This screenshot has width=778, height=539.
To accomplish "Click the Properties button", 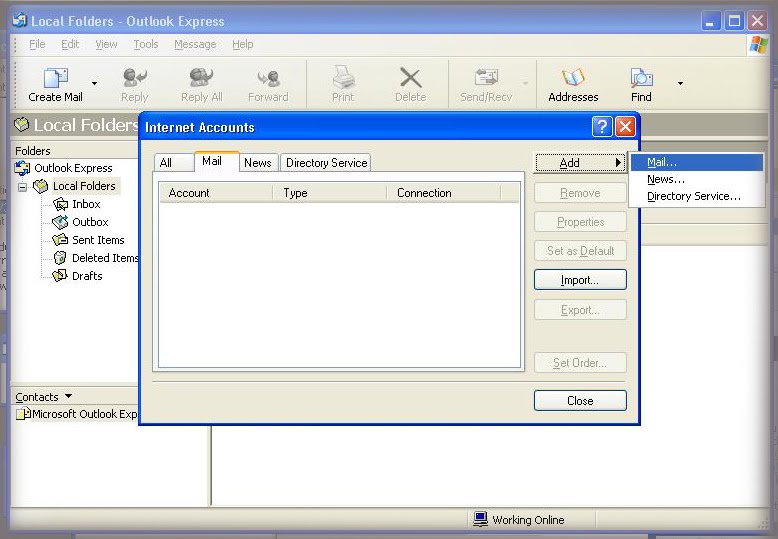I will (580, 222).
